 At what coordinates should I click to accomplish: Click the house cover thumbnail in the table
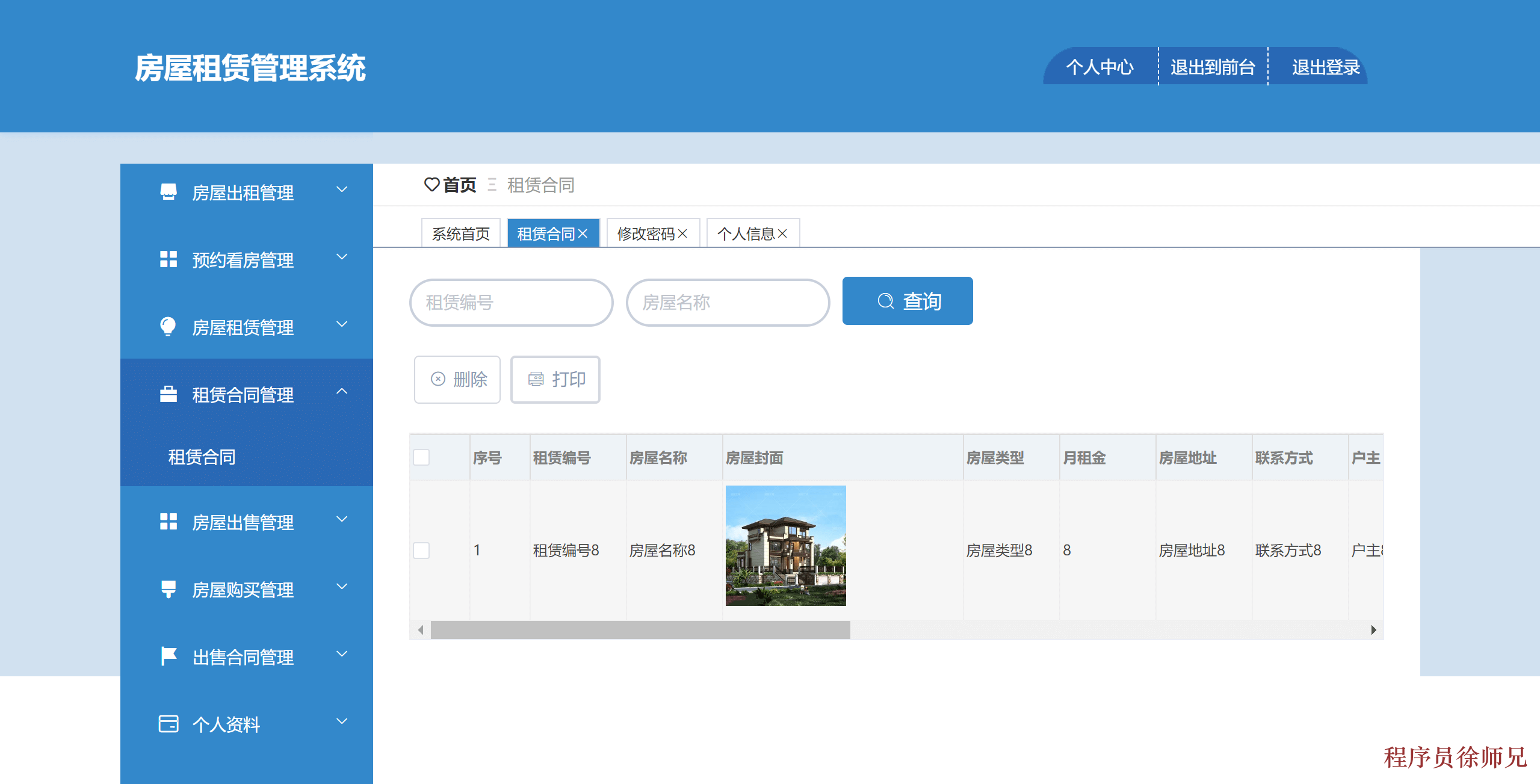pyautogui.click(x=785, y=546)
